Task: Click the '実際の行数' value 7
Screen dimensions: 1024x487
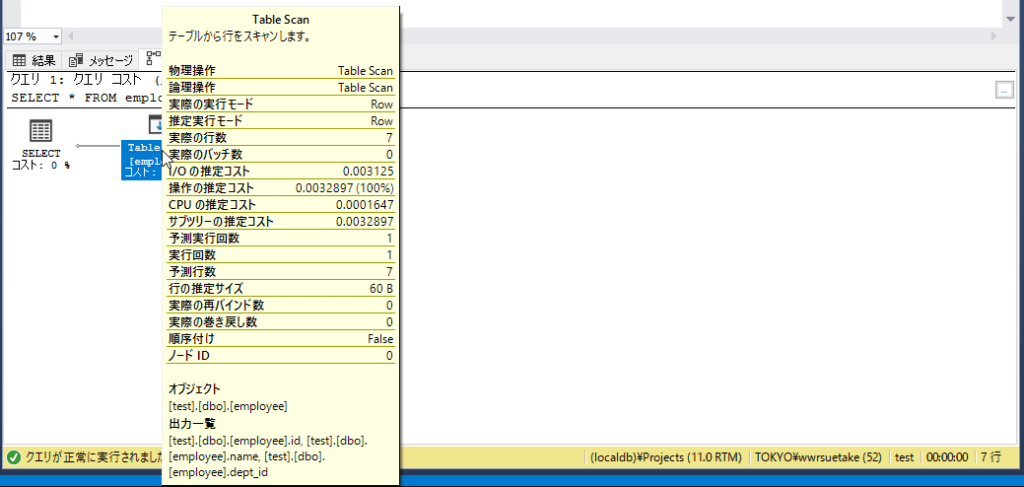Action: point(389,138)
